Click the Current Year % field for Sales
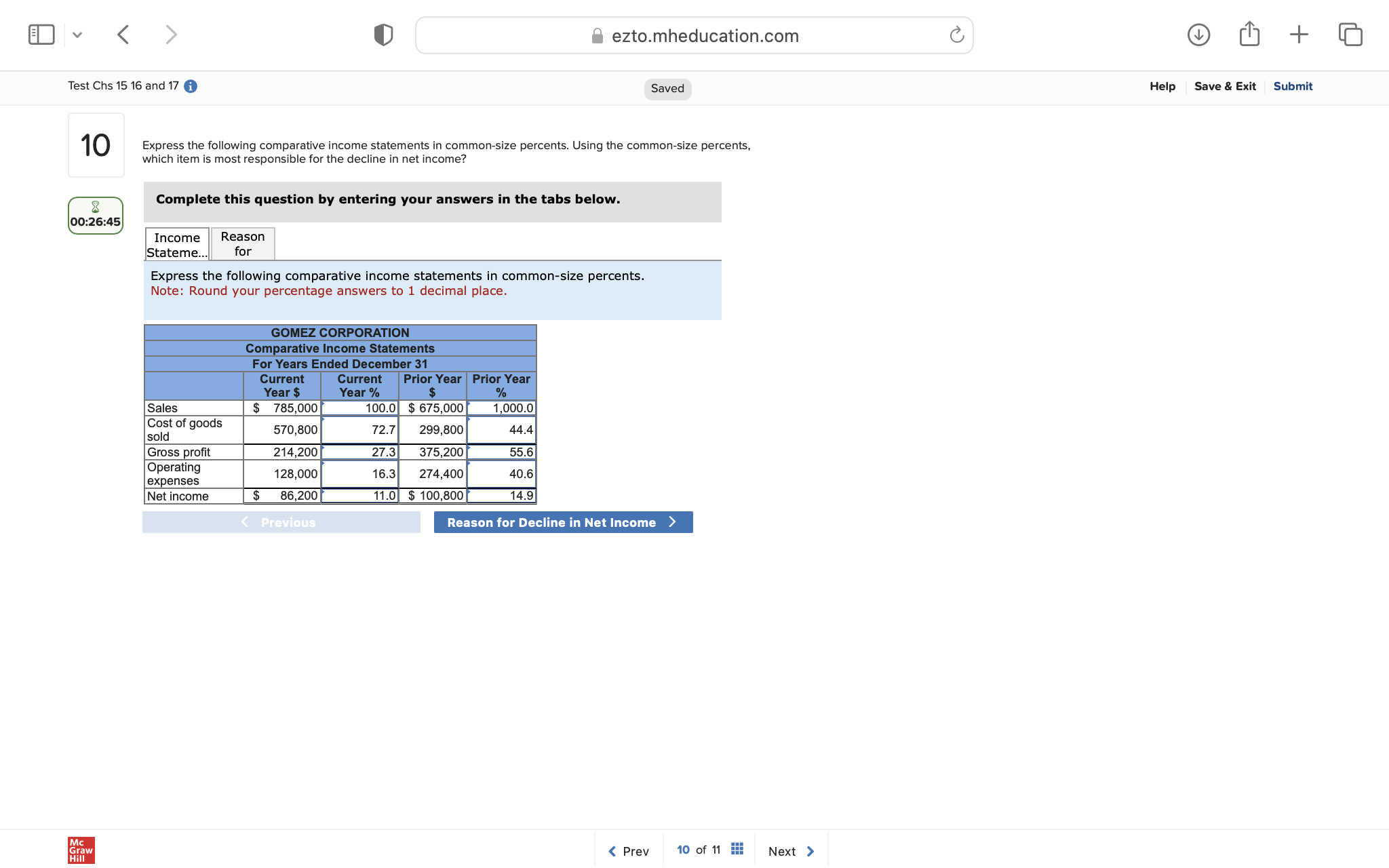 point(359,408)
